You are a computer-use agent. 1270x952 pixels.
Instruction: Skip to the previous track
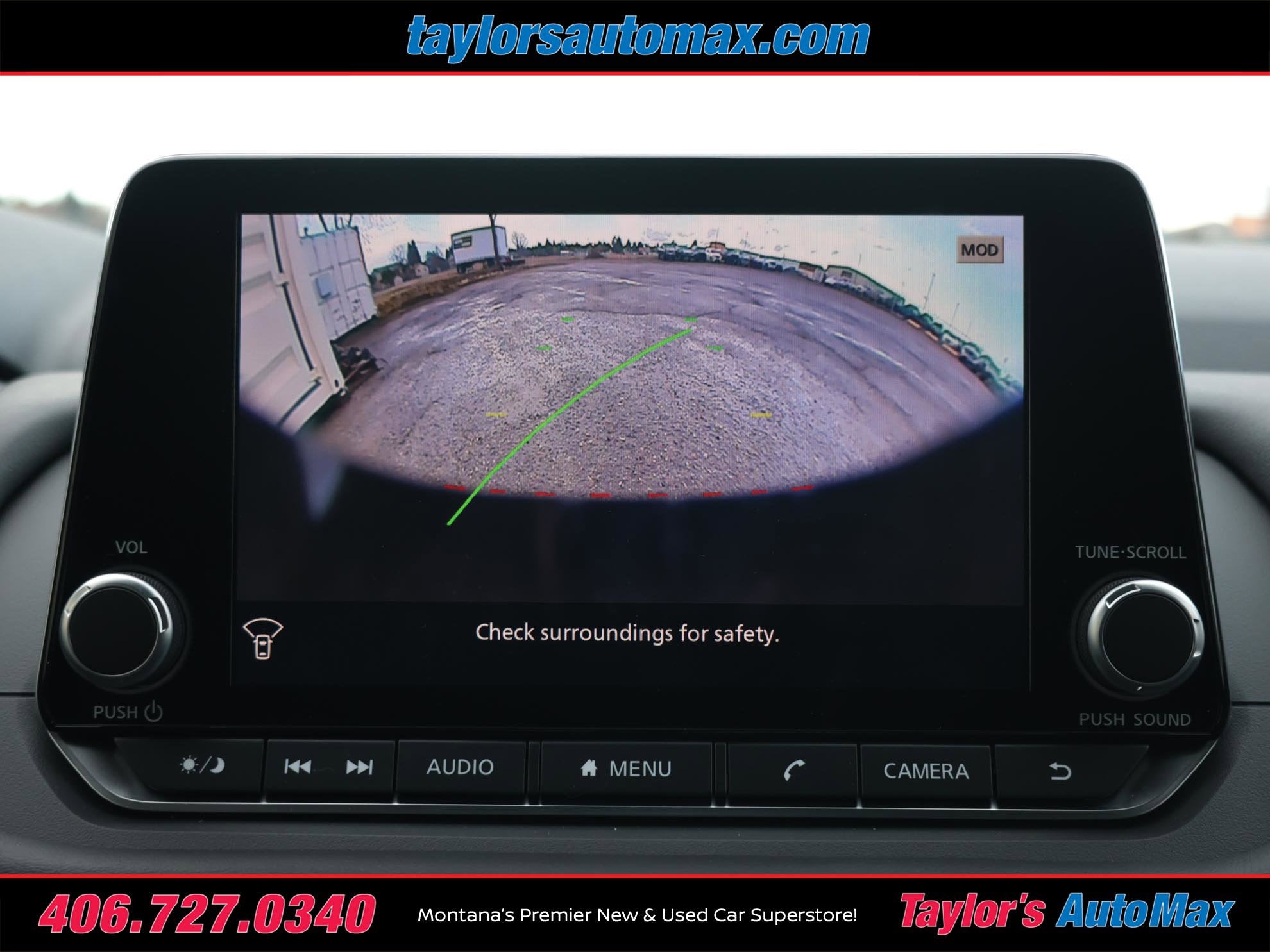tap(298, 767)
